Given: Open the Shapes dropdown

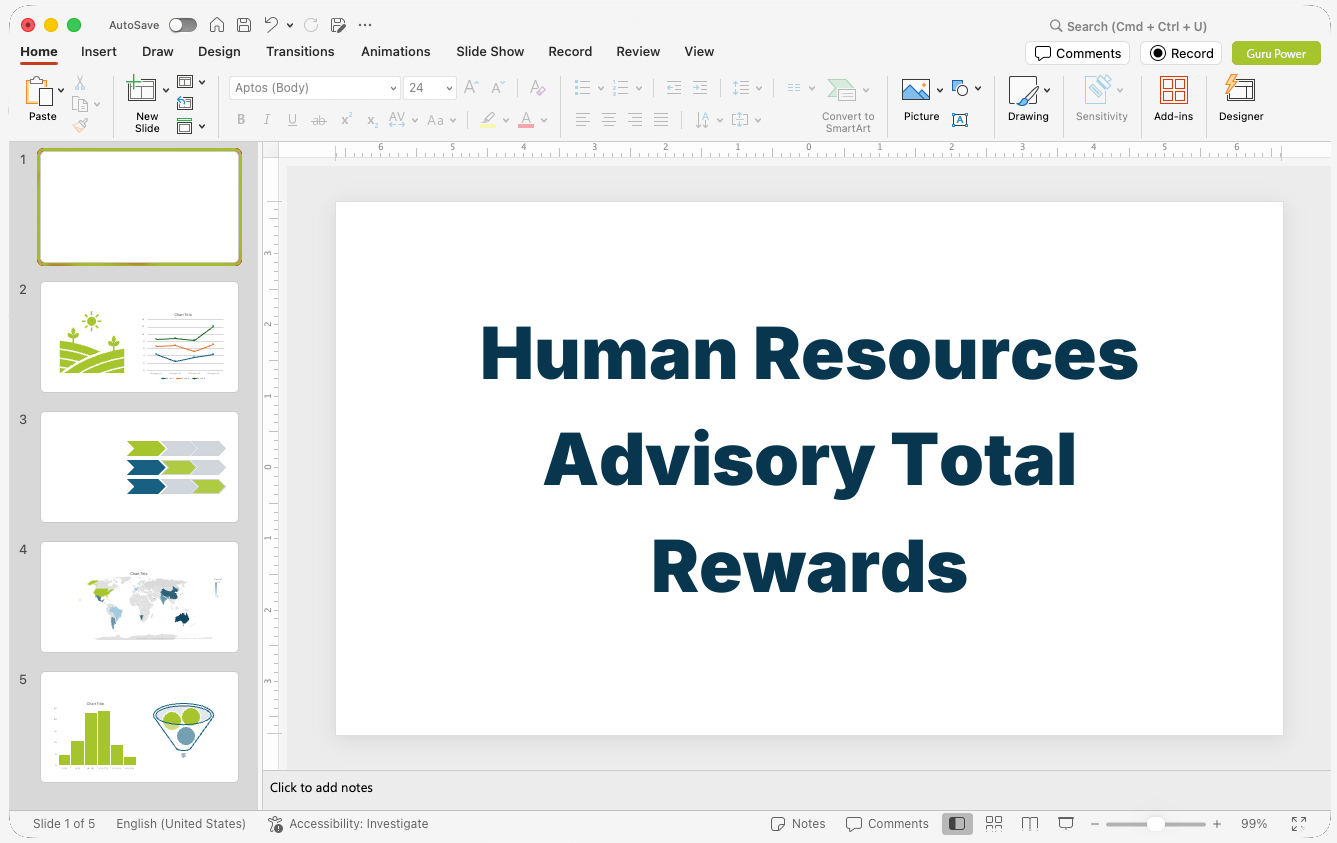Looking at the screenshot, I should point(966,89).
